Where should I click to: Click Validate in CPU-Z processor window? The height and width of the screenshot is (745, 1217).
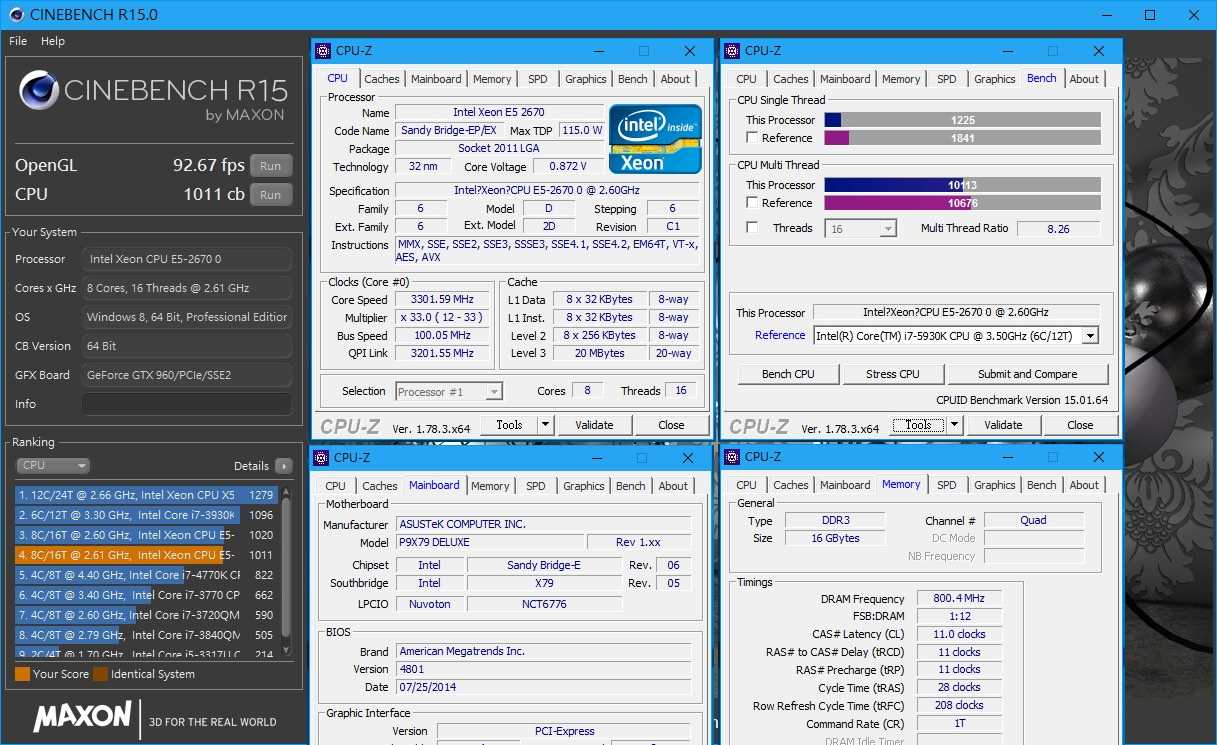point(594,425)
